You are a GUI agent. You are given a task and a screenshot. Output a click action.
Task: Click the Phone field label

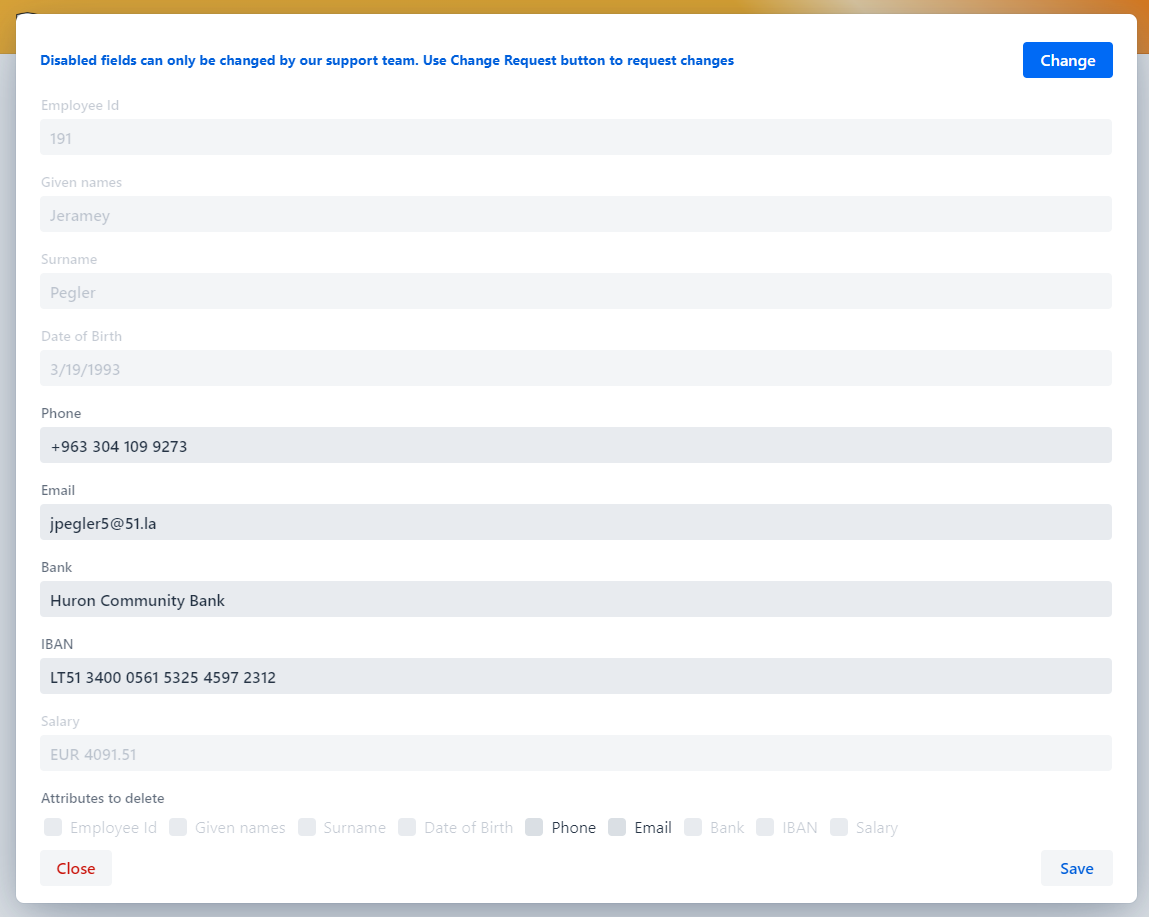[x=61, y=413]
